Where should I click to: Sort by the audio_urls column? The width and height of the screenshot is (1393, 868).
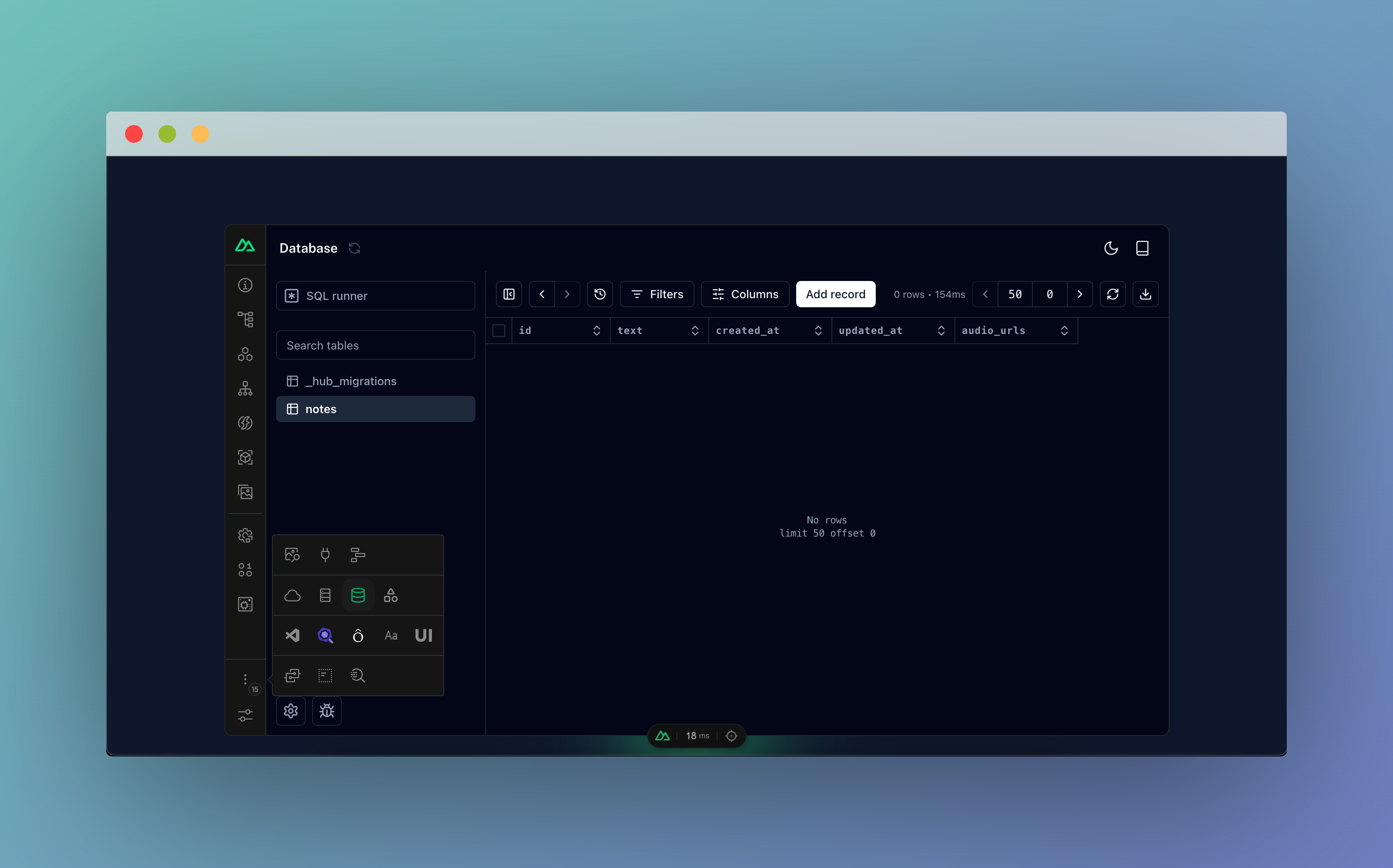[1064, 331]
